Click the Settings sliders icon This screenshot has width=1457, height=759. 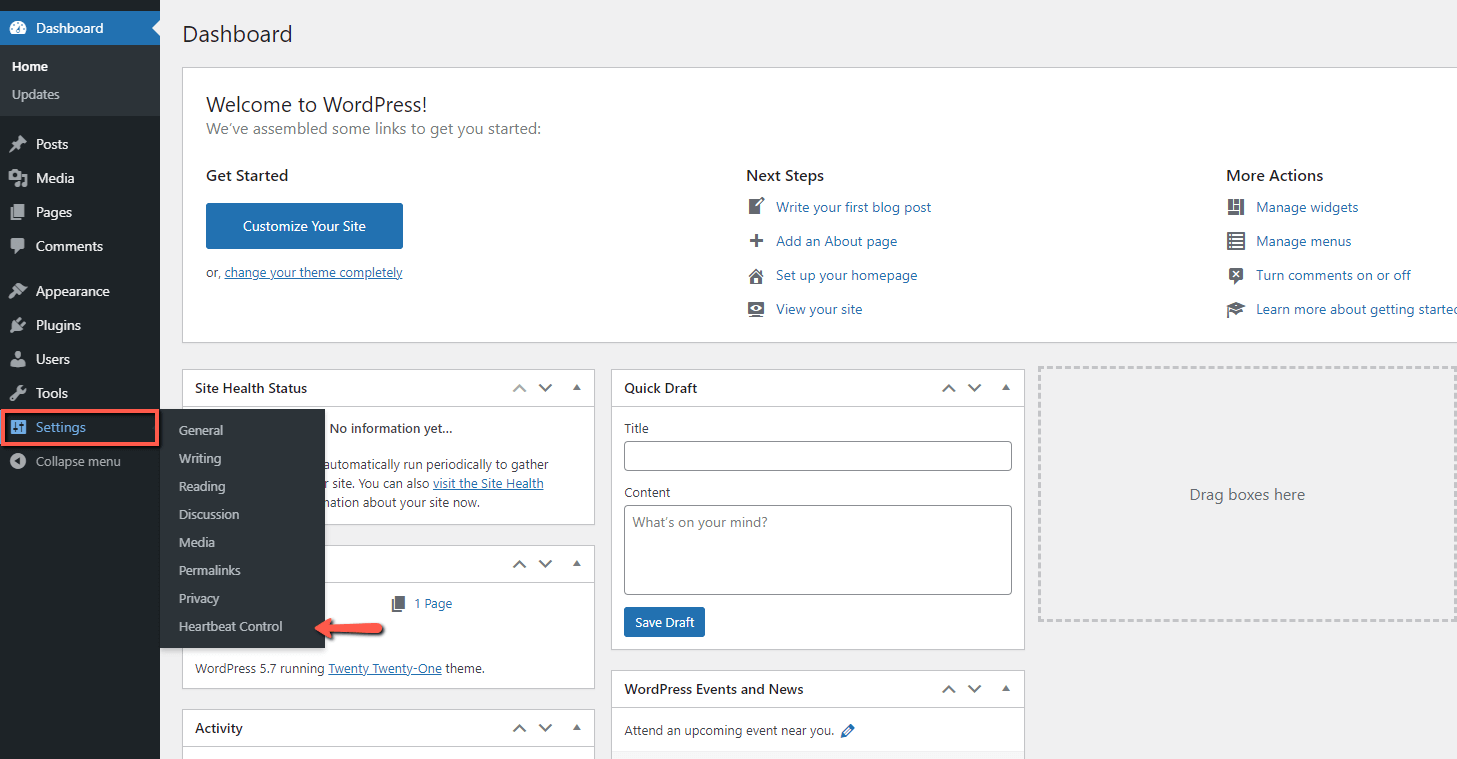point(18,427)
